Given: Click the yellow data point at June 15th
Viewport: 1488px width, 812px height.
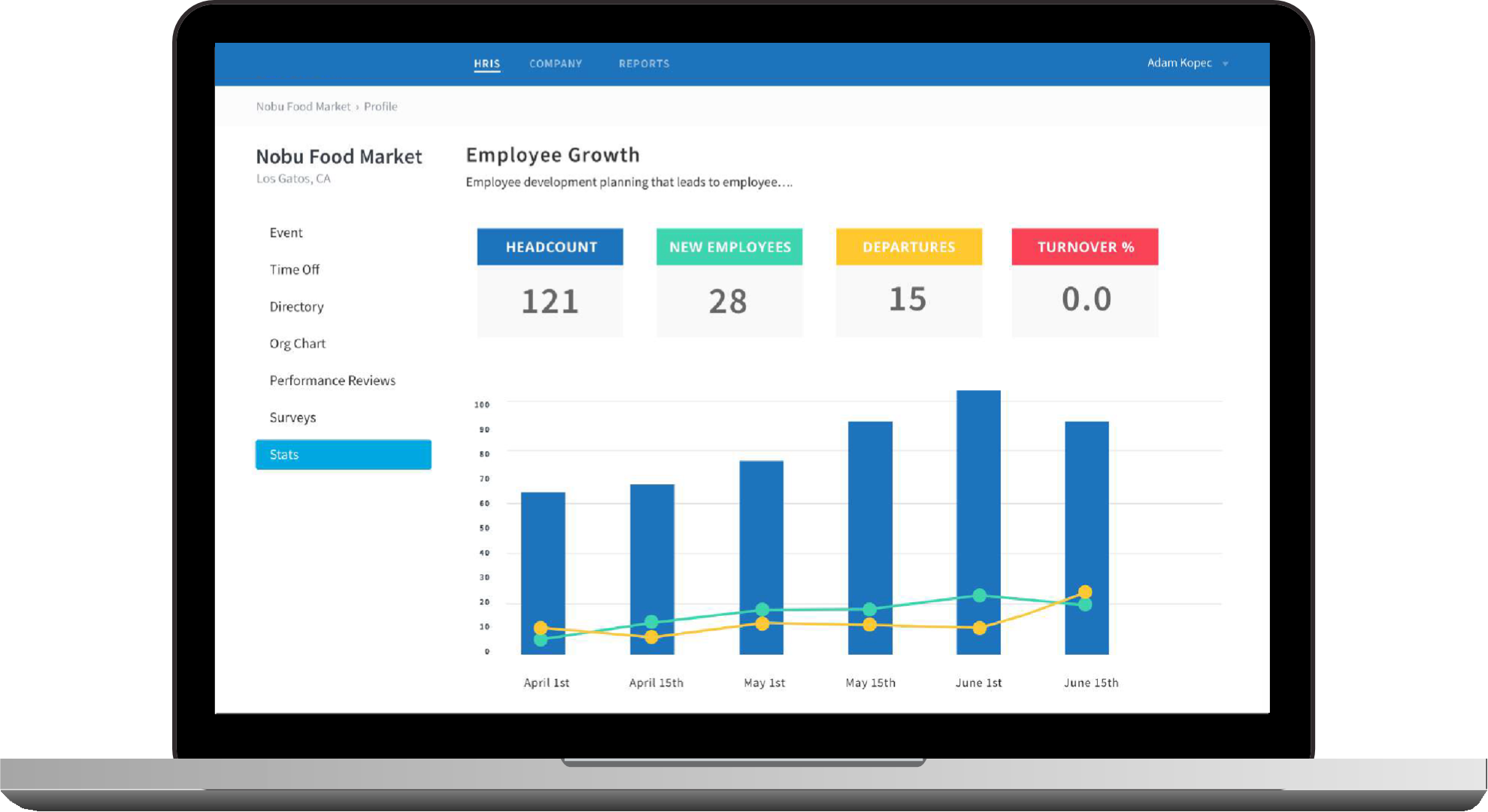Looking at the screenshot, I should pos(1085,592).
